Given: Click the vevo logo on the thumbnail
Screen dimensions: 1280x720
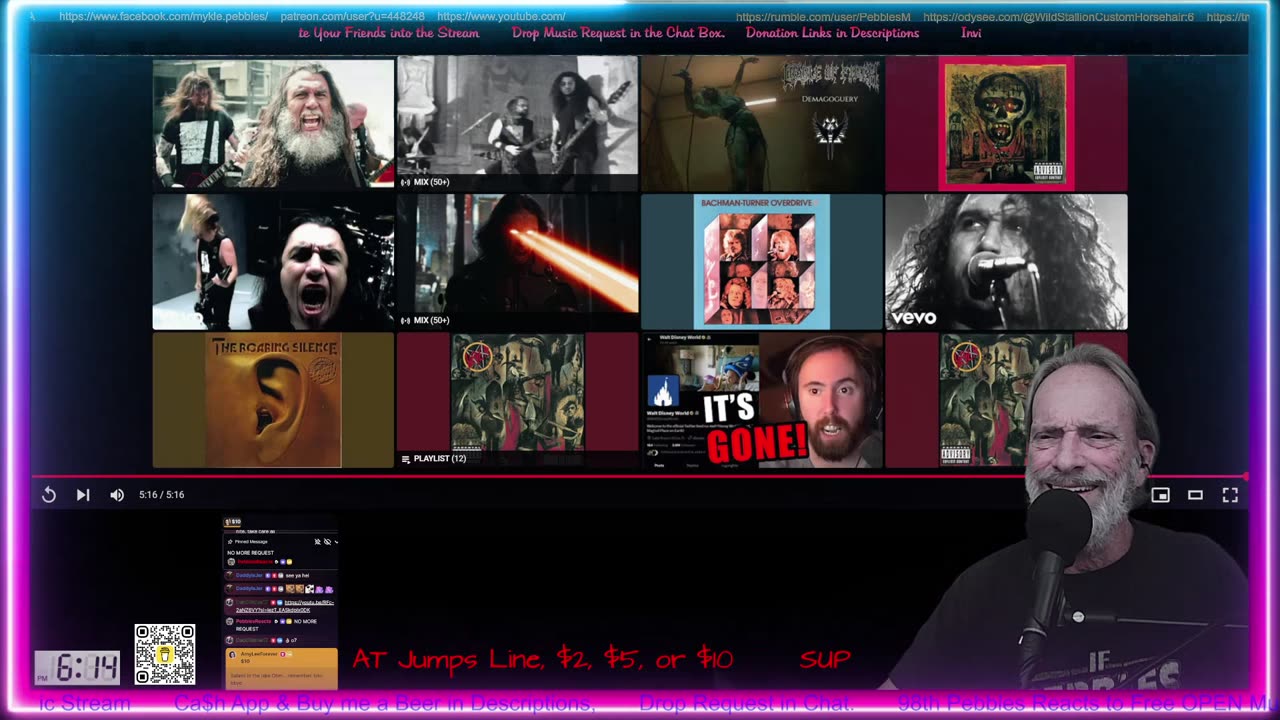Looking at the screenshot, I should [x=913, y=318].
